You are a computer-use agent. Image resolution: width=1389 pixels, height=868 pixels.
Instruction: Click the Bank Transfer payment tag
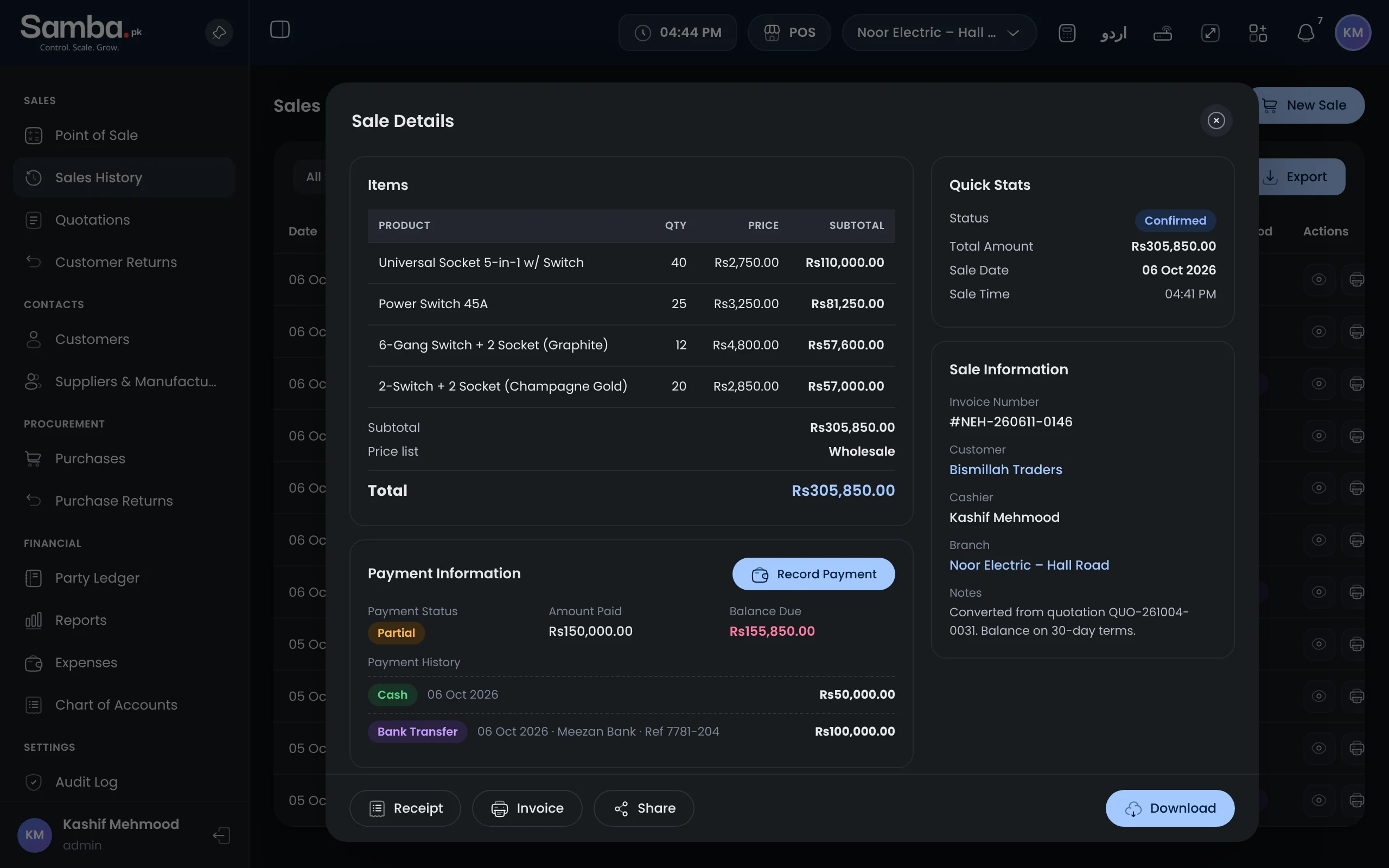pos(417,731)
